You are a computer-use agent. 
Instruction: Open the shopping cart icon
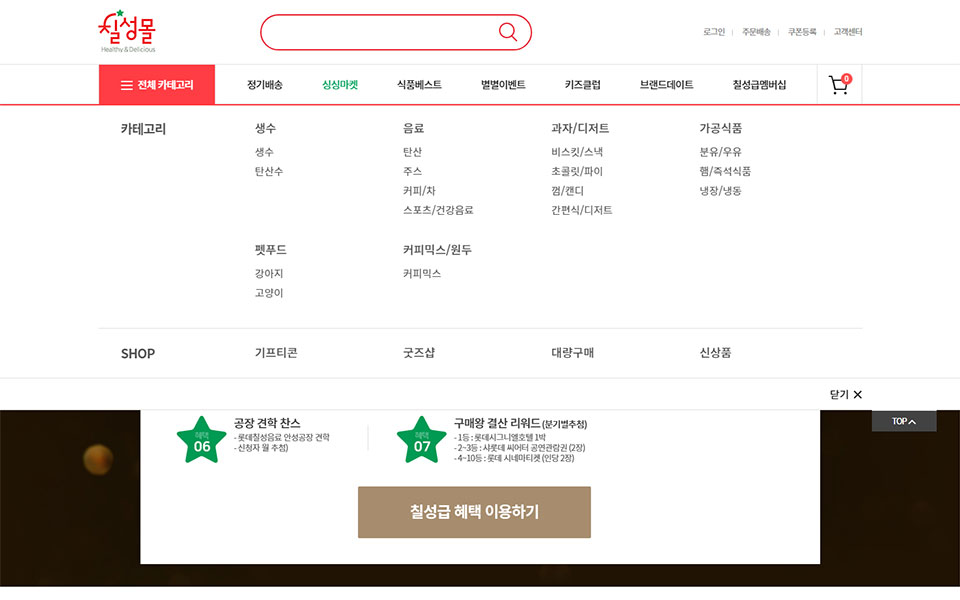838,85
